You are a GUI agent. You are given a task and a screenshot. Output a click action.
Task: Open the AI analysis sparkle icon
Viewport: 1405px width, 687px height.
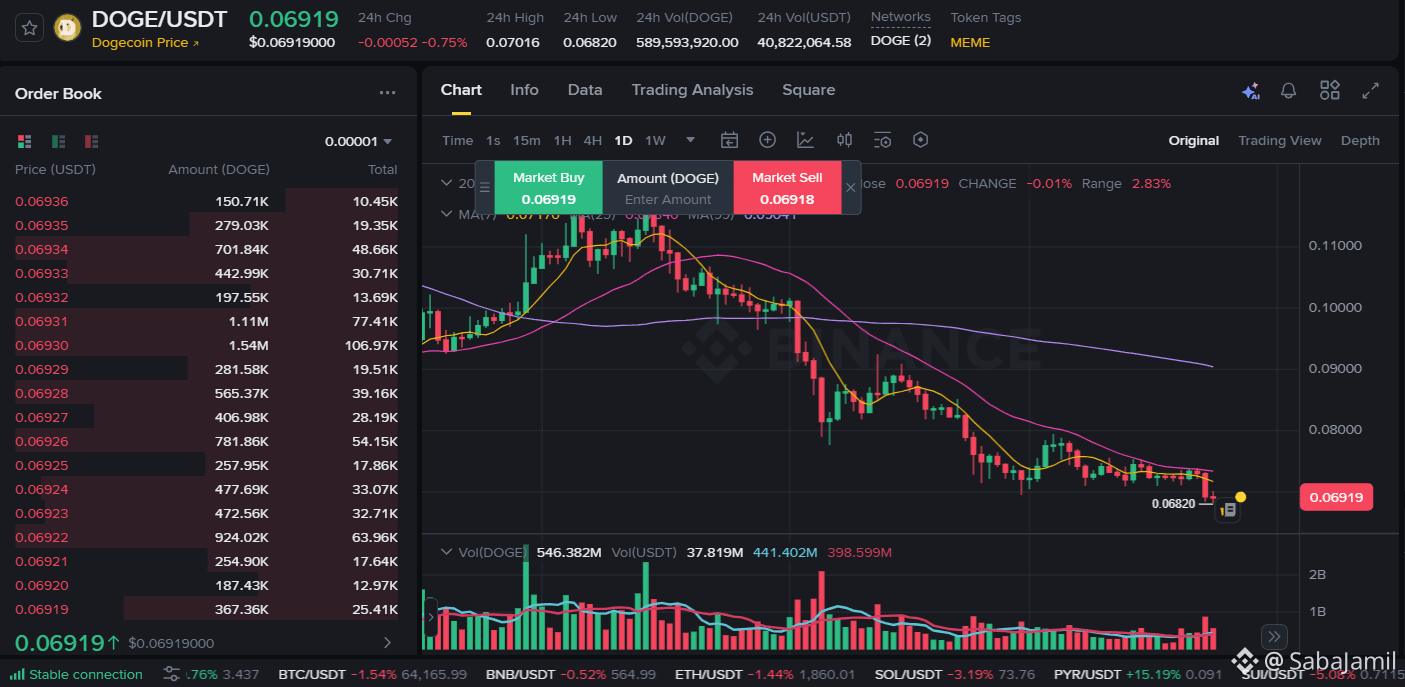pyautogui.click(x=1250, y=91)
